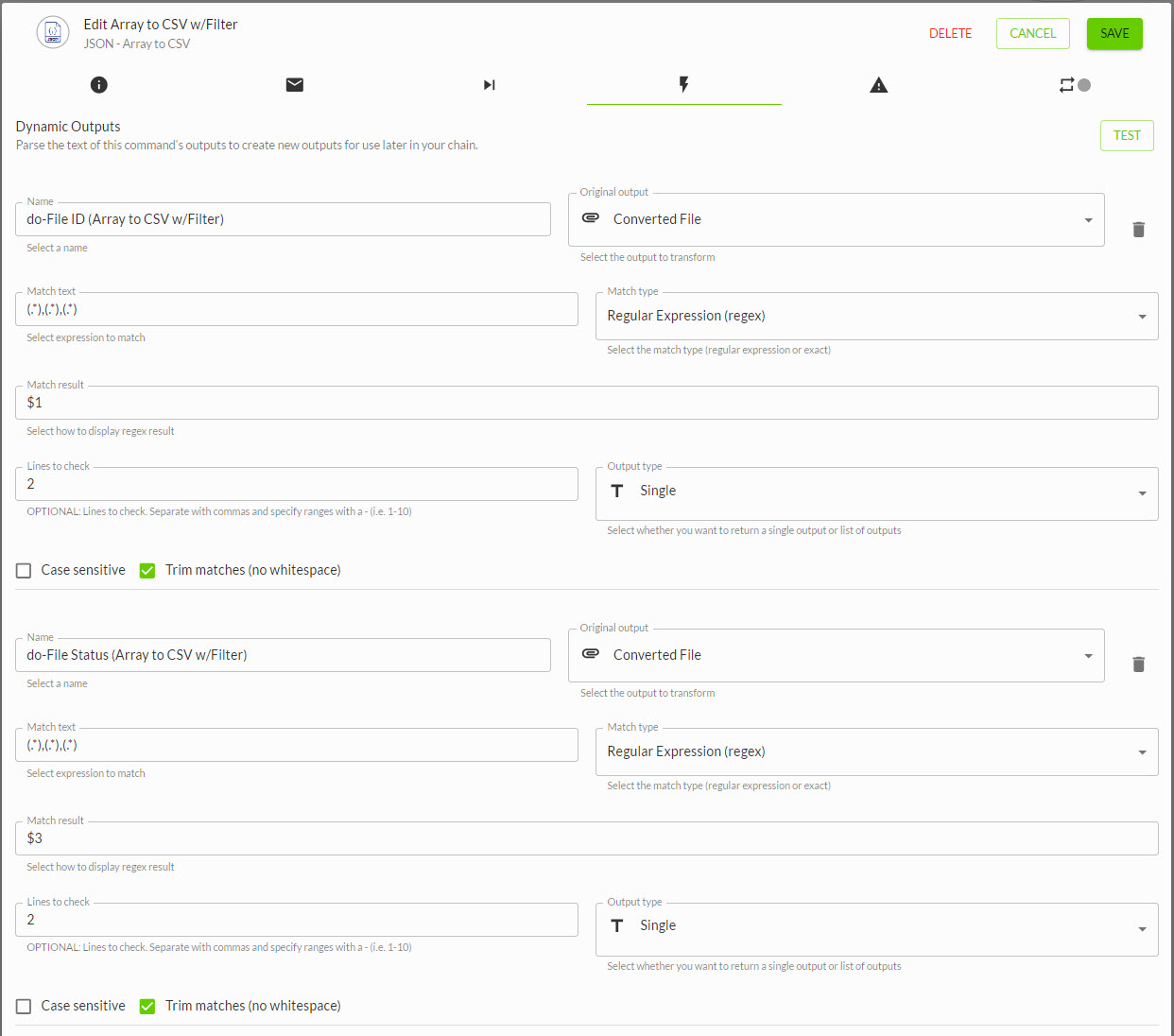Open the warning triangle tab icon
This screenshot has width=1174, height=1036.
click(x=879, y=85)
